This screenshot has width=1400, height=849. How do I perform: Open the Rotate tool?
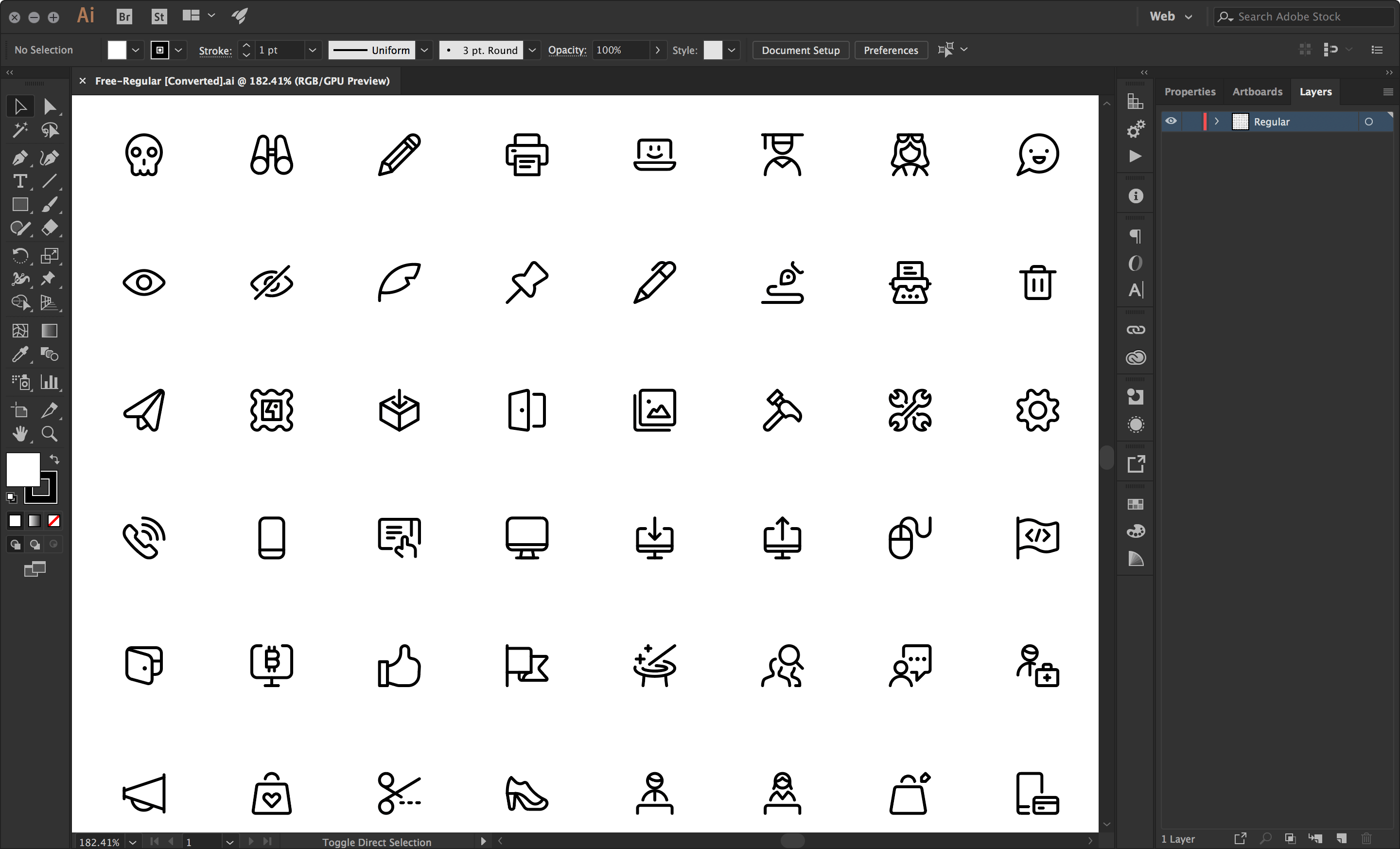click(x=20, y=256)
